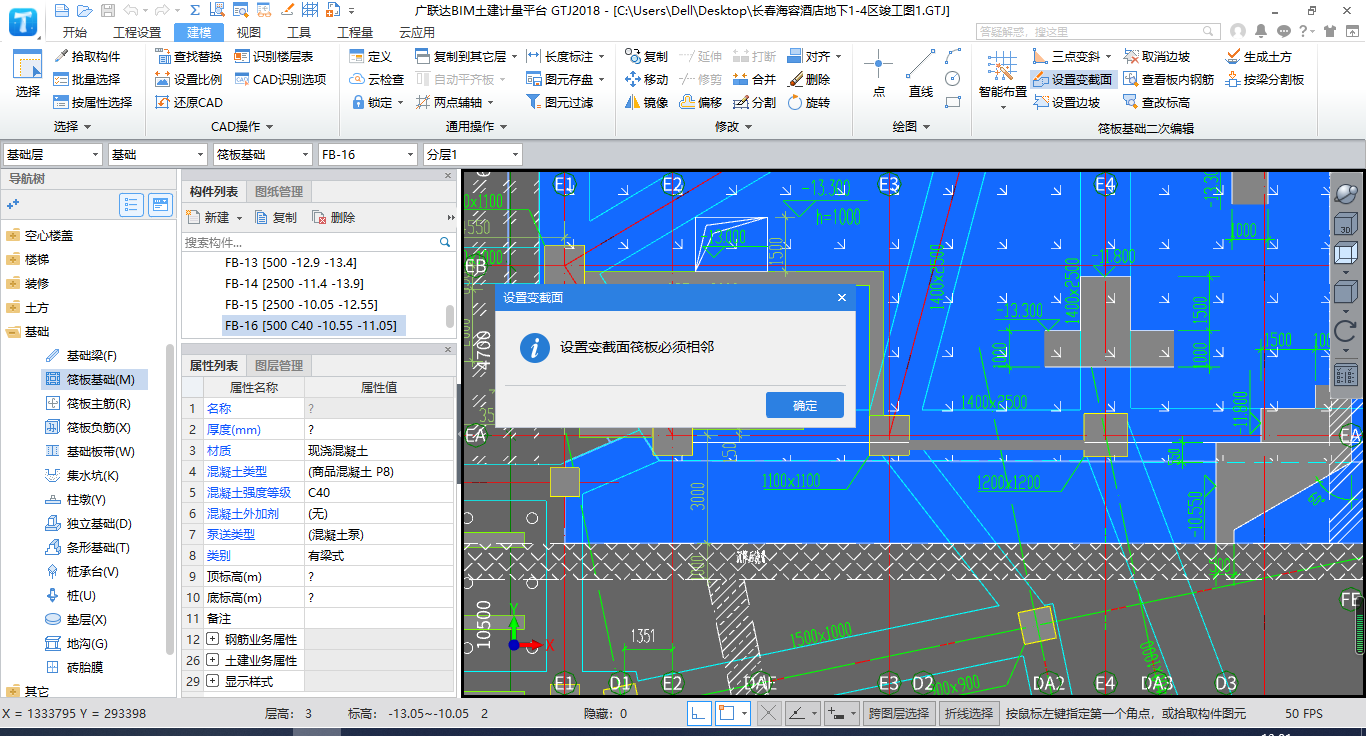This screenshot has height=736, width=1366.
Task: Open CAD识别选项
Action: (281, 79)
